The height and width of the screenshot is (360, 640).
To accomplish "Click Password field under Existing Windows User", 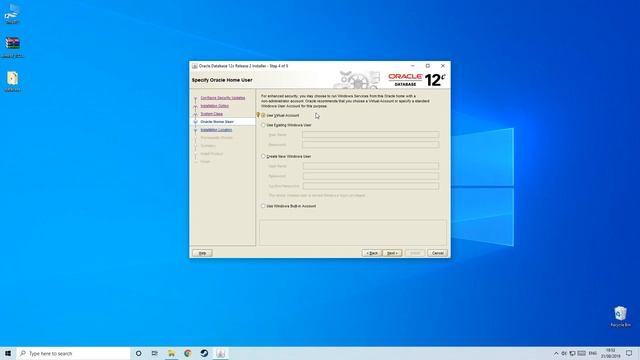I will (x=371, y=144).
